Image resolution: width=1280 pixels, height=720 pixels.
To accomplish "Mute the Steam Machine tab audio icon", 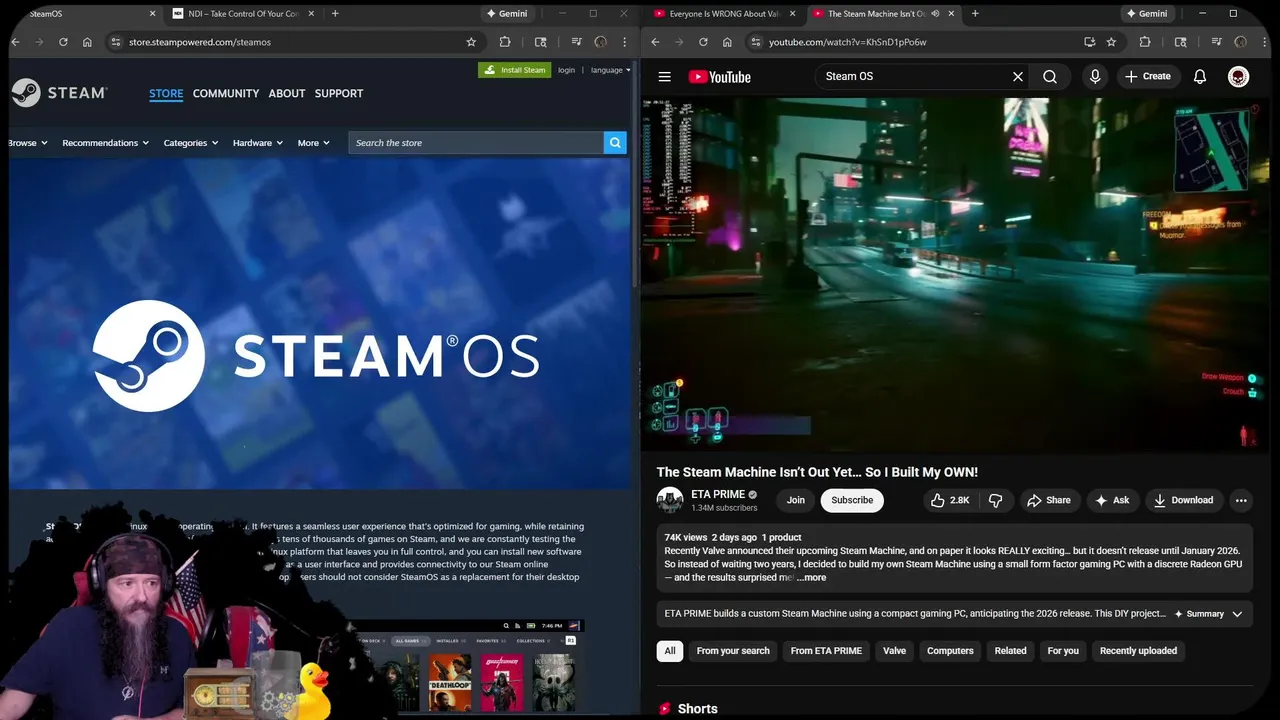I will tap(935, 14).
